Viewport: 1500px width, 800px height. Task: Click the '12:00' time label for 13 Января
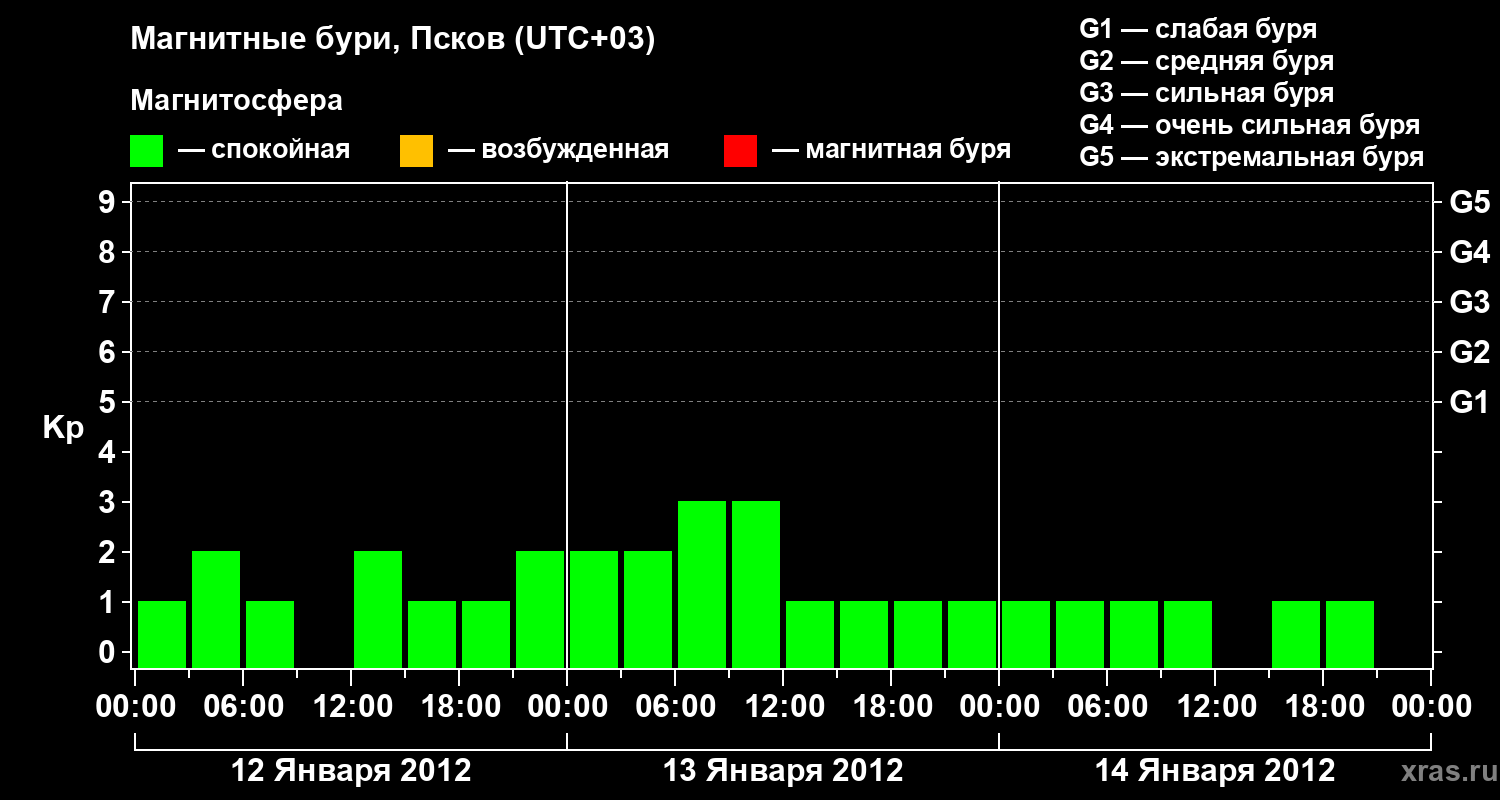point(783,707)
